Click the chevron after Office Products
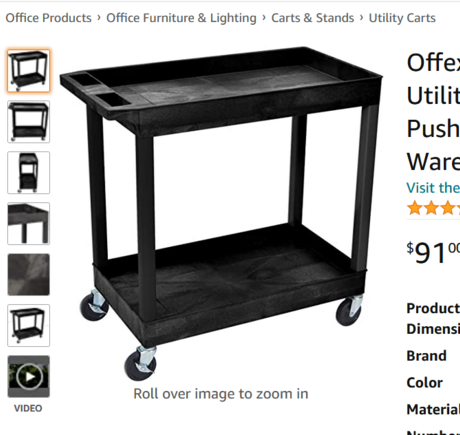The height and width of the screenshot is (435, 460). (x=99, y=17)
